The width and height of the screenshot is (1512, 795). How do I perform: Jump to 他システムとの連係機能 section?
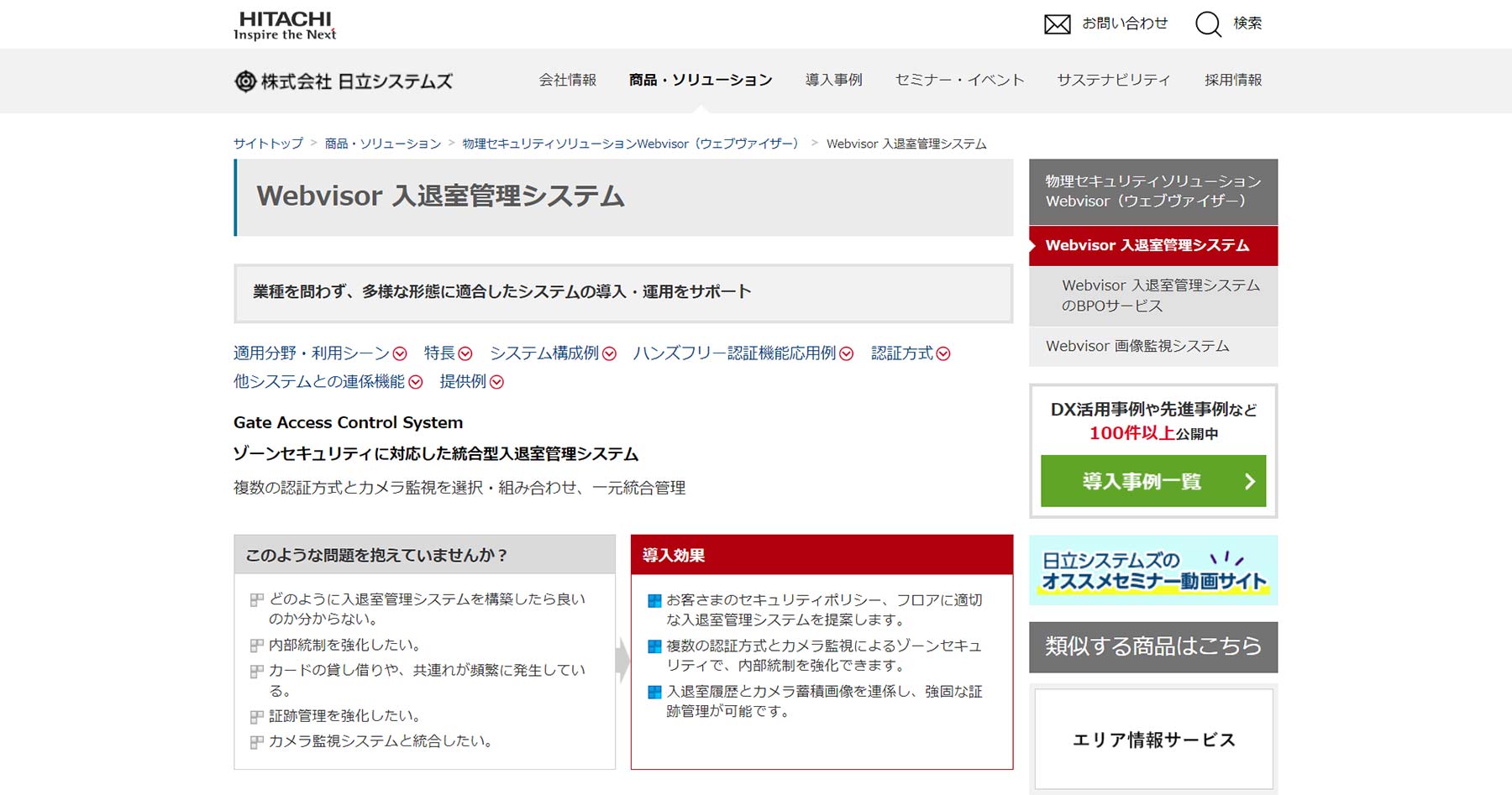click(x=319, y=381)
